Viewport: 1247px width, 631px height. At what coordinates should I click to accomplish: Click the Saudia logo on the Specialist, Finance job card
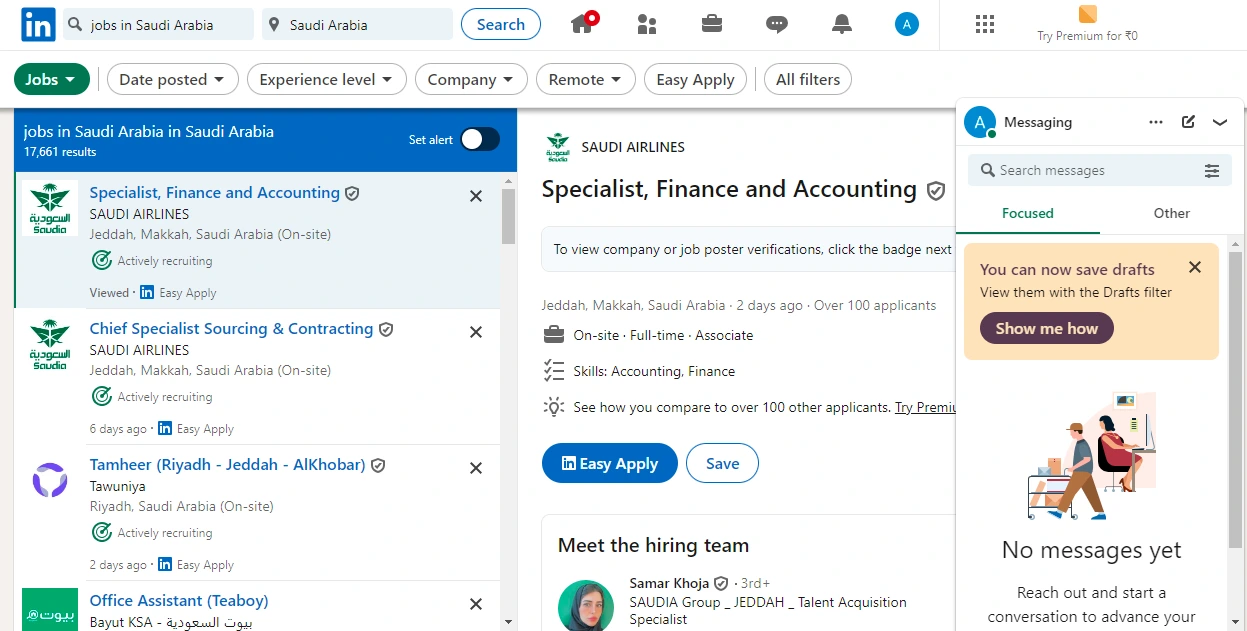pyautogui.click(x=50, y=208)
